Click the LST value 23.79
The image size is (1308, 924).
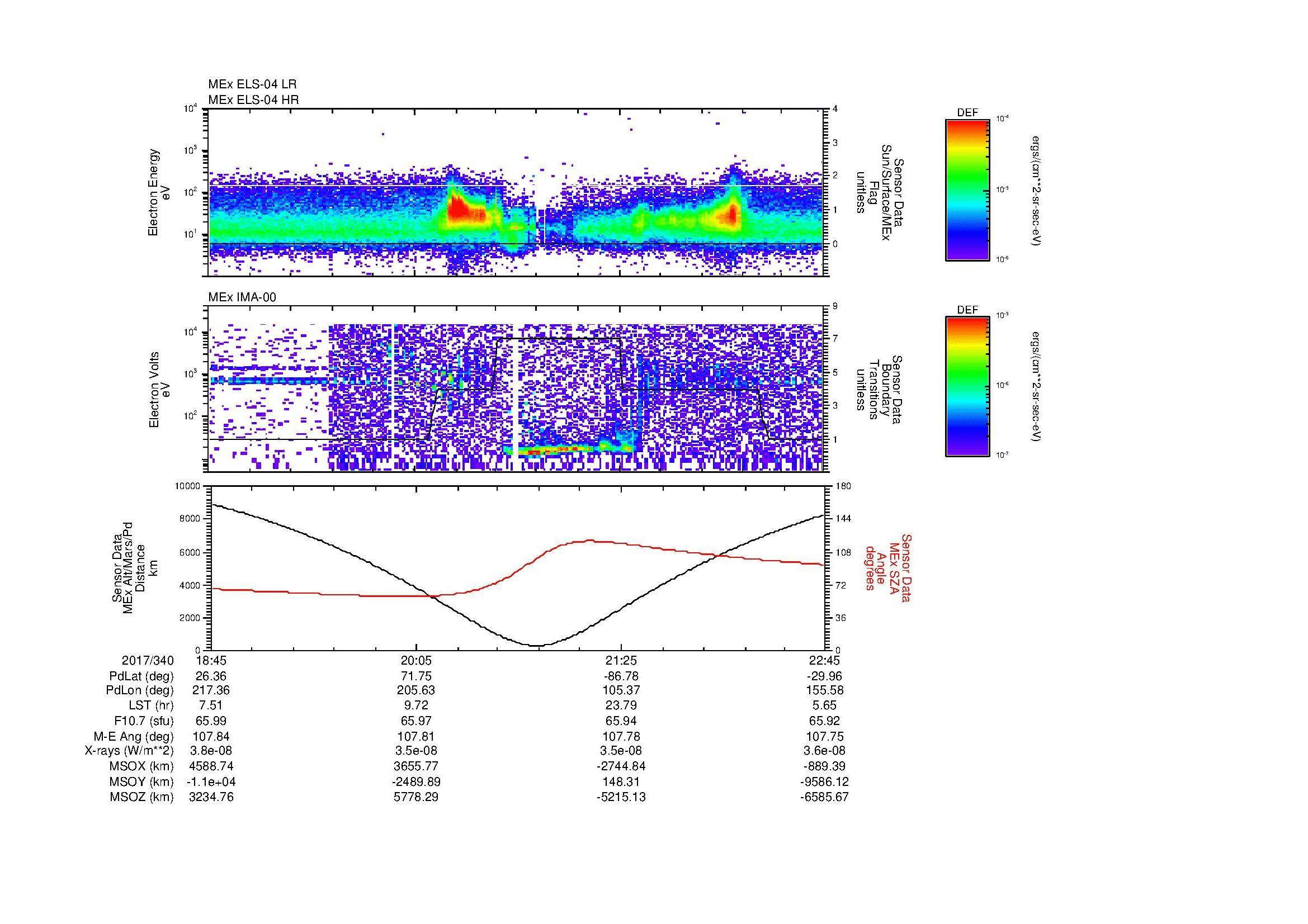[621, 706]
